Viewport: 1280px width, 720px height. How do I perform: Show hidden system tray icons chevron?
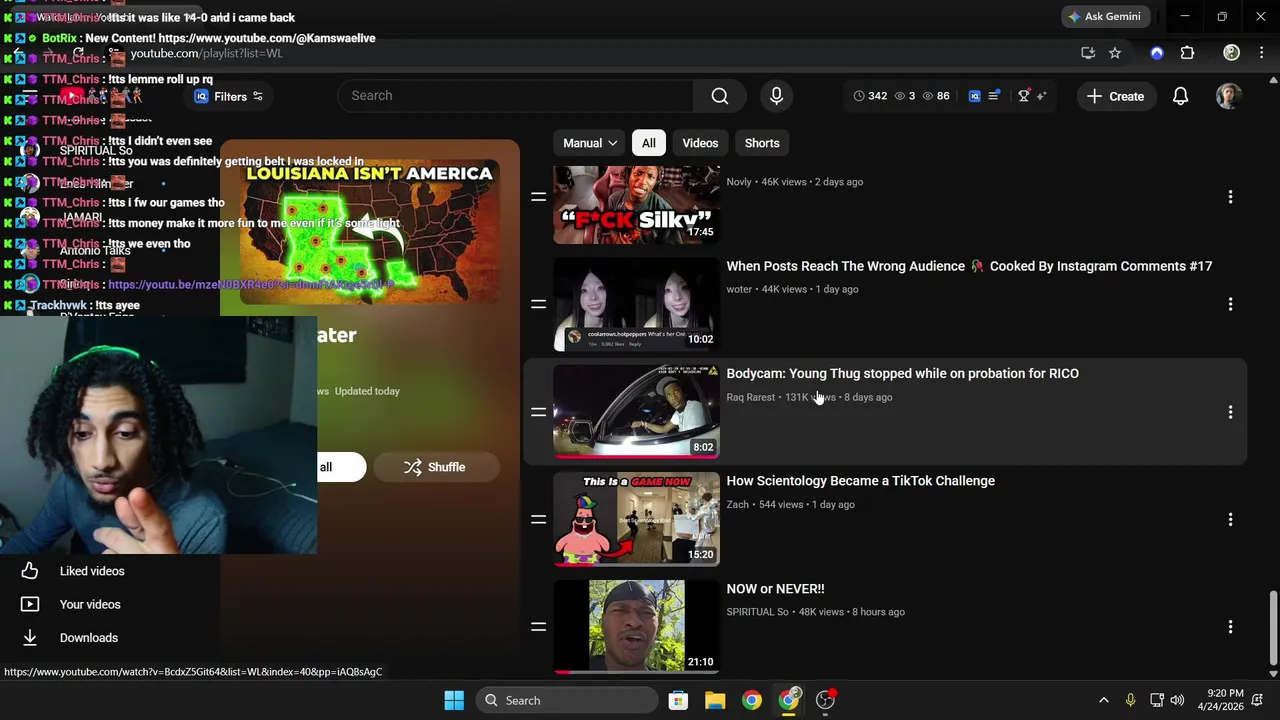click(1103, 700)
